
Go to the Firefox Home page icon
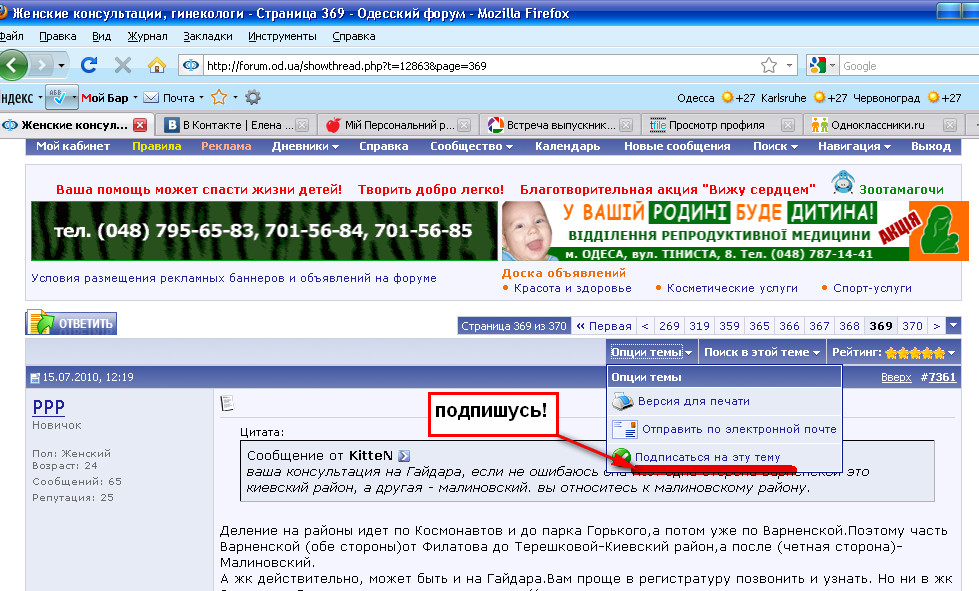[x=156, y=65]
